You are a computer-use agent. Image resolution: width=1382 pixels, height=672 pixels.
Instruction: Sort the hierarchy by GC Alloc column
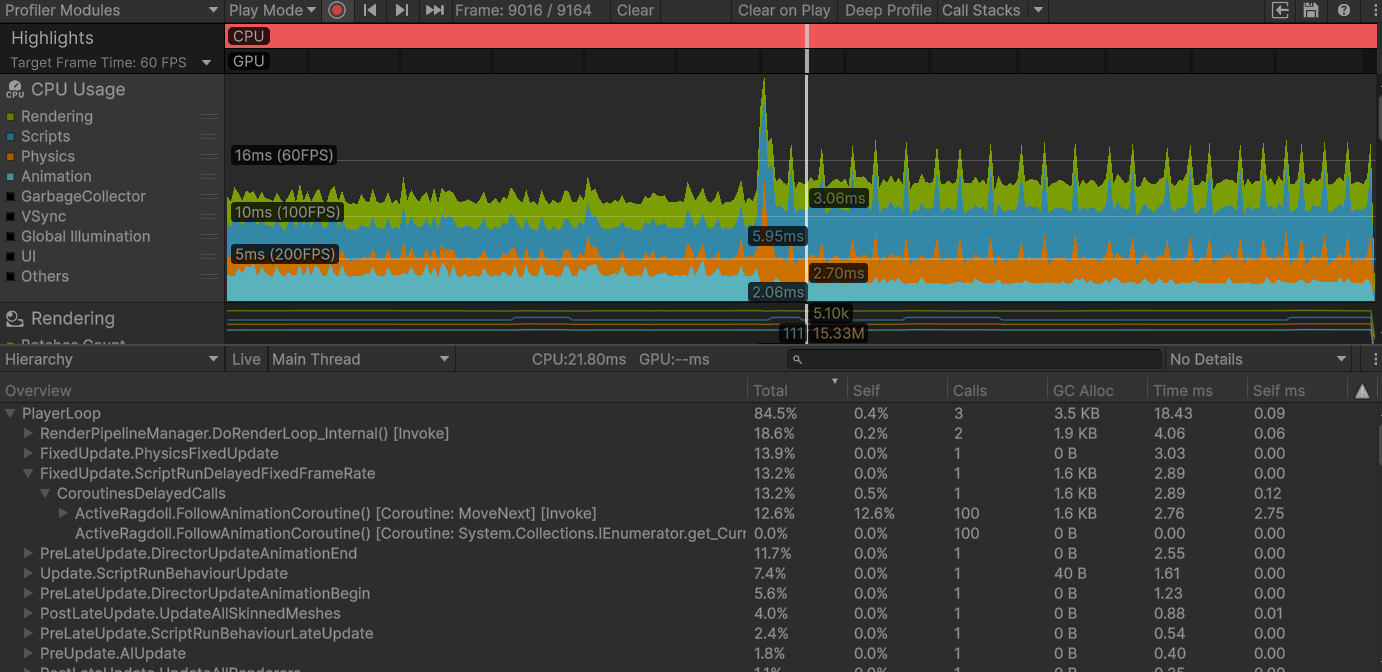(1083, 391)
